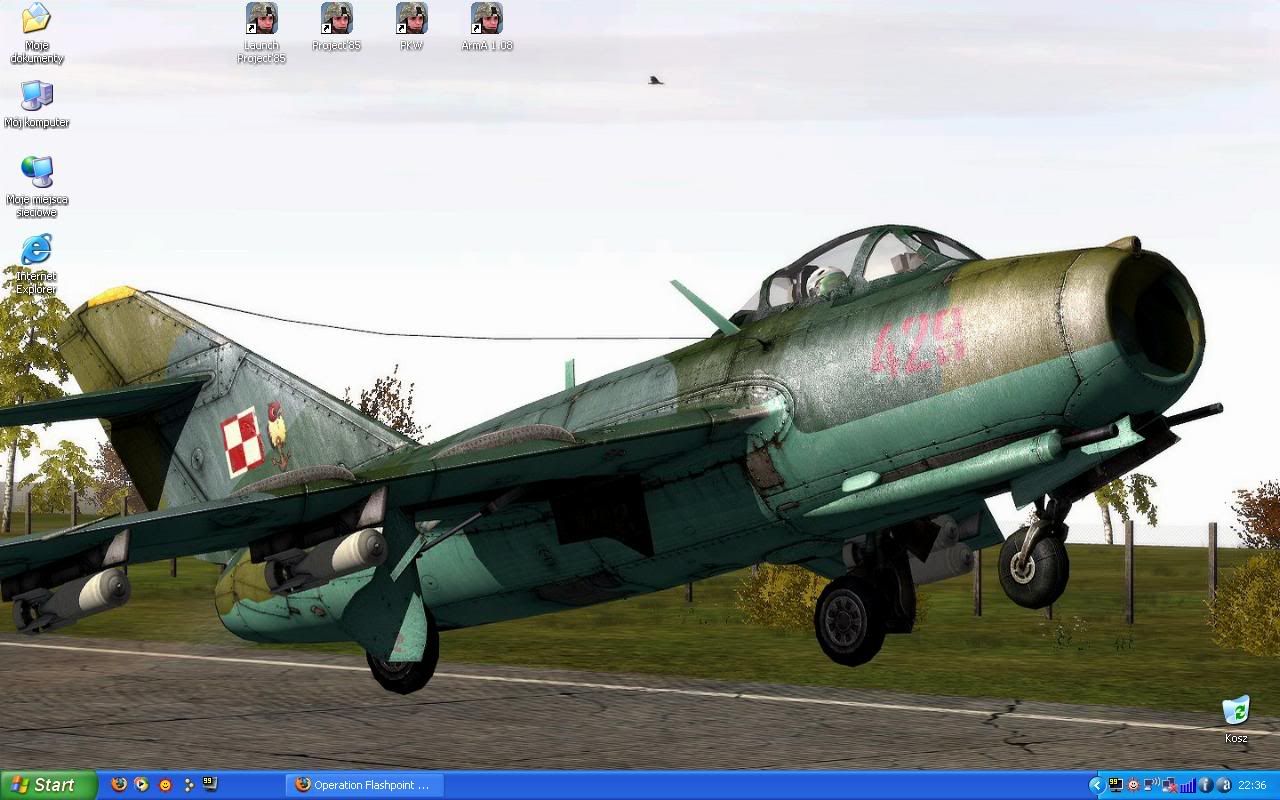
Task: Click the monitor 99 Quick Launch icon
Action: [210, 785]
